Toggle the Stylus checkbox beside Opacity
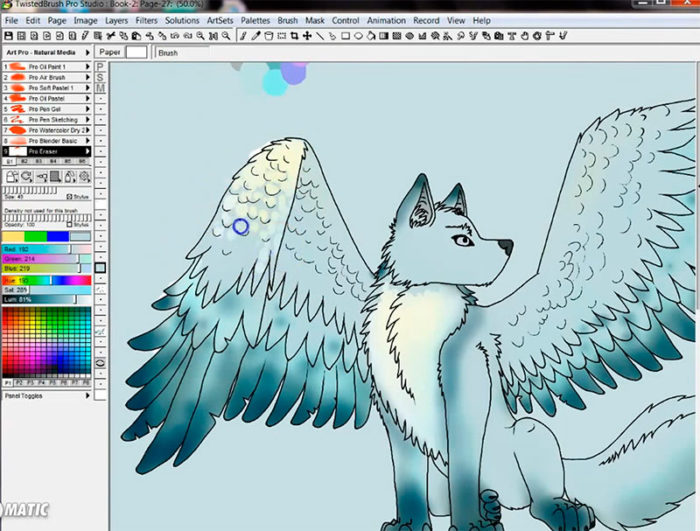This screenshot has width=700, height=531. pos(69,225)
